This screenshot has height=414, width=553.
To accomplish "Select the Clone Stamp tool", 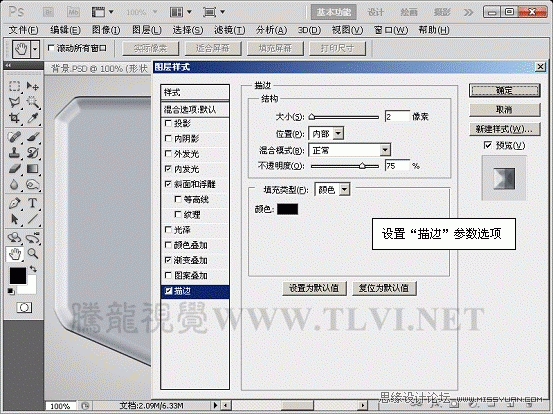I will tap(14, 152).
